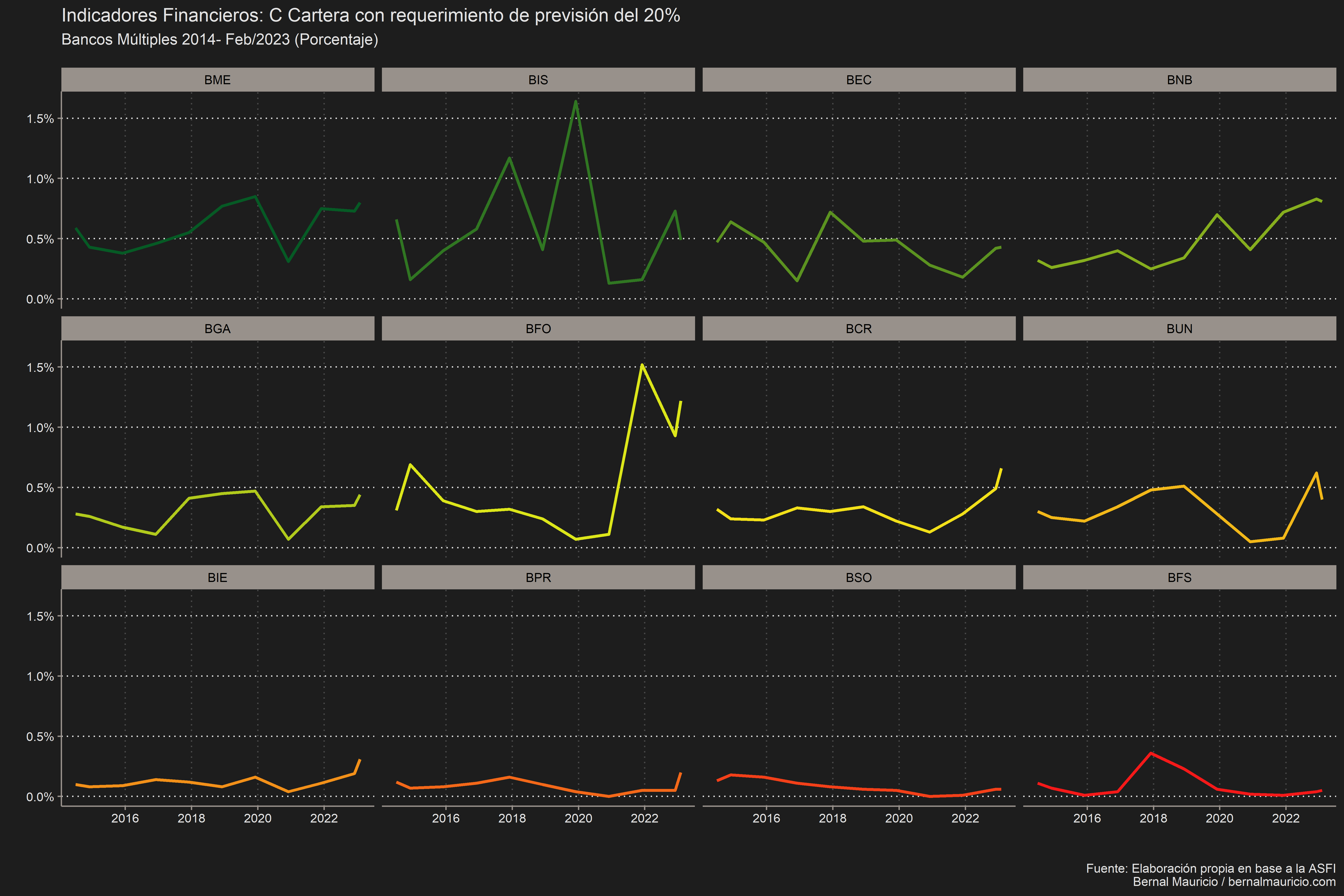The height and width of the screenshot is (896, 1344).
Task: Click the BFS facet header
Action: point(1179,577)
